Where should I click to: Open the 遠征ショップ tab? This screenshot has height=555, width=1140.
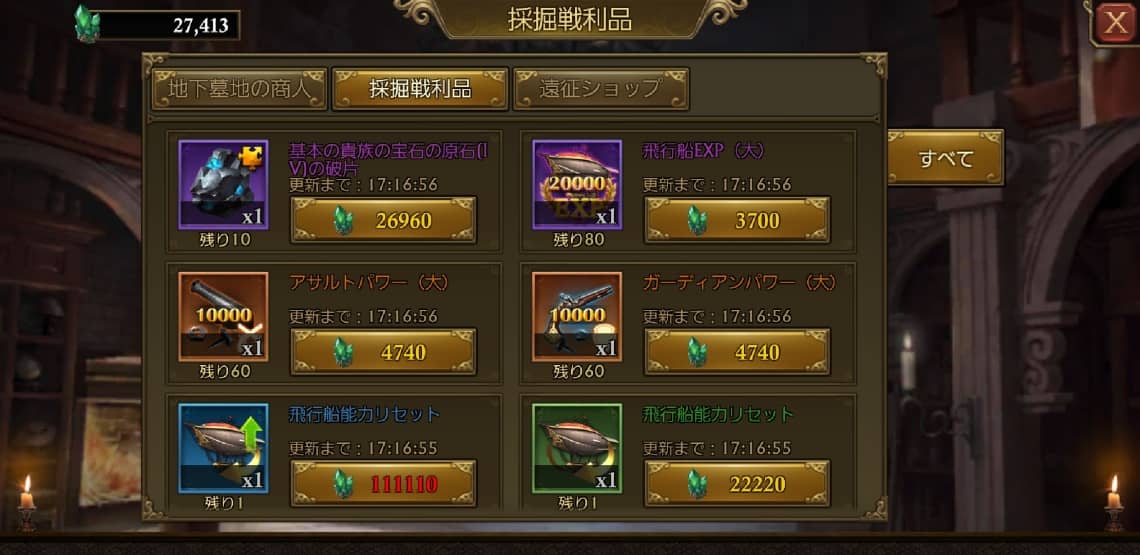pyautogui.click(x=601, y=89)
